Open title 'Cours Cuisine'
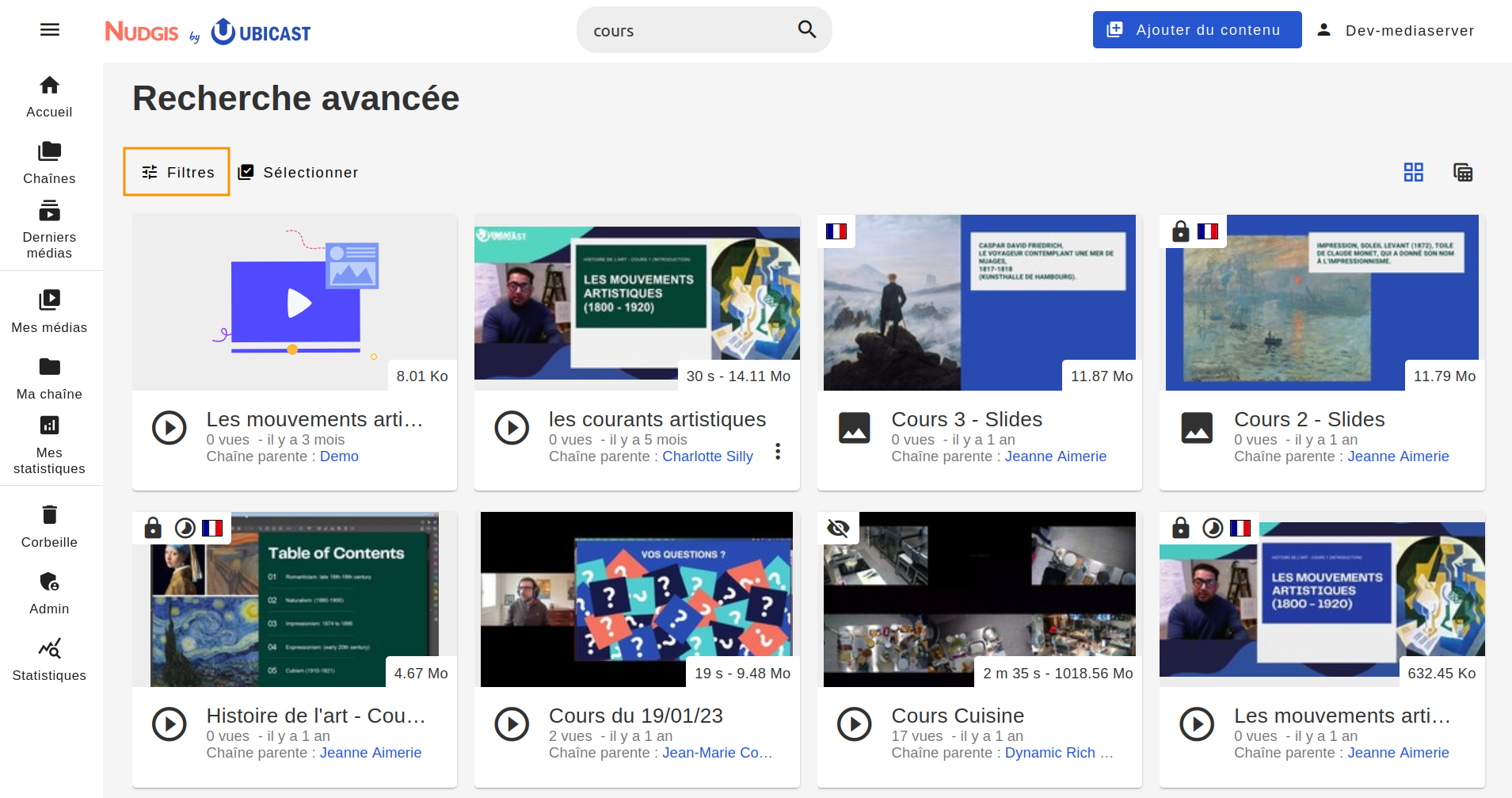Viewport: 1512px width, 798px height. 958,716
